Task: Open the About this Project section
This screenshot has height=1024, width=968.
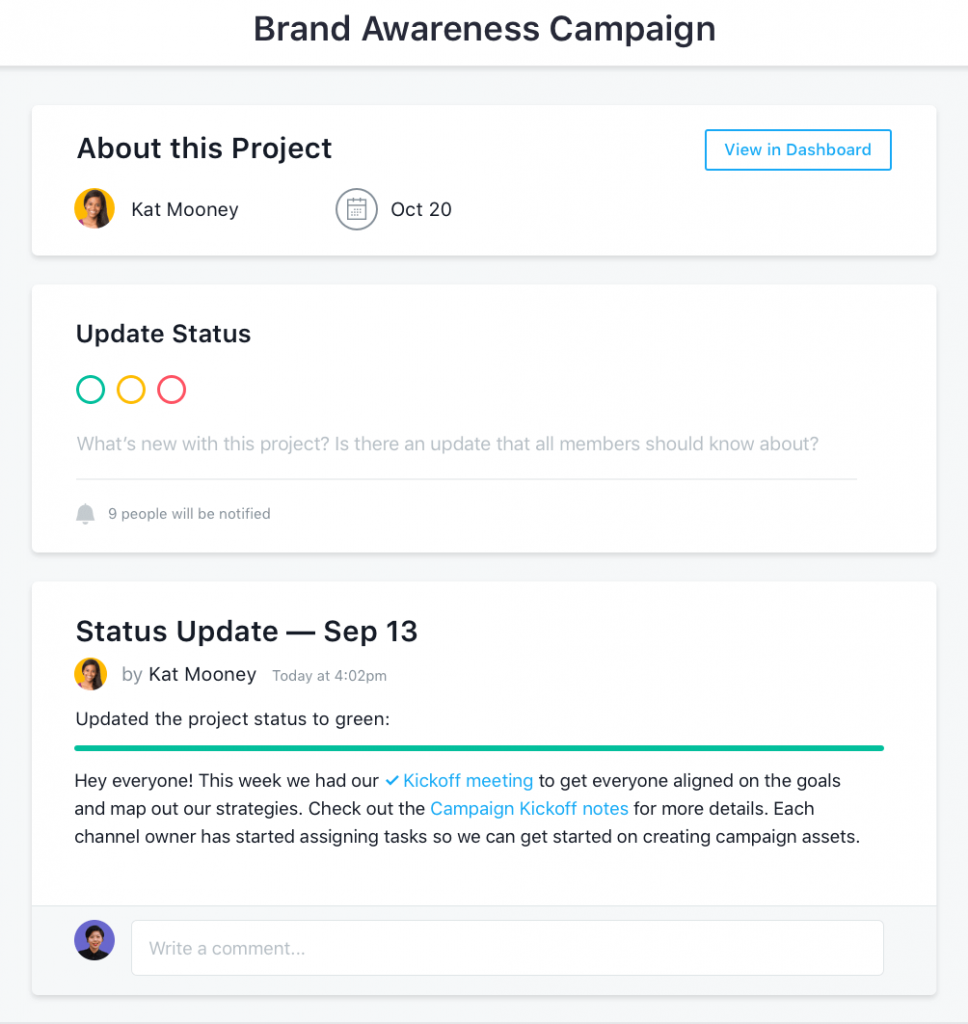Action: [204, 148]
